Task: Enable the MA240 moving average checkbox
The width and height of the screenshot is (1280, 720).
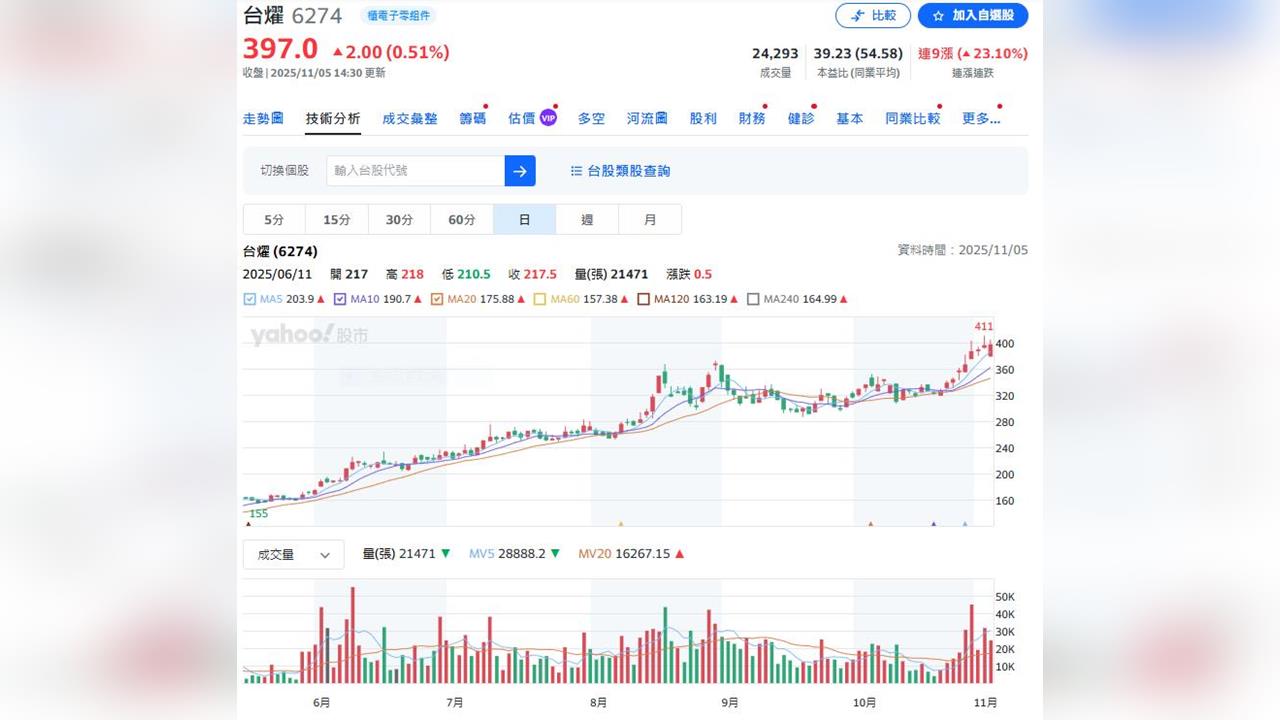Action: coord(753,298)
